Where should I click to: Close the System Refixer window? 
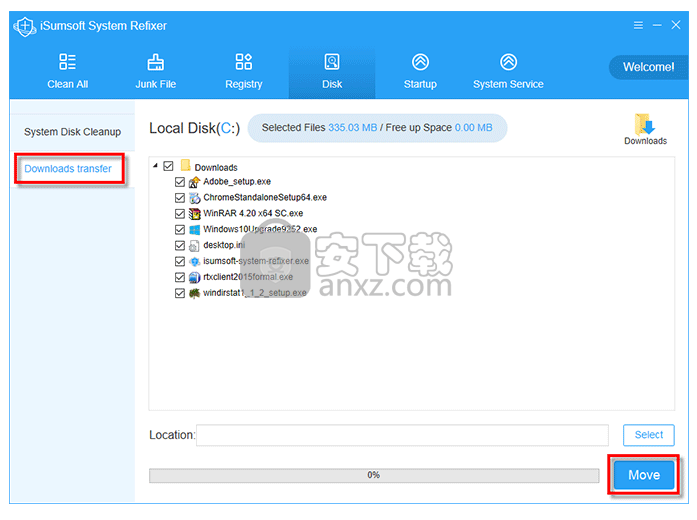676,25
